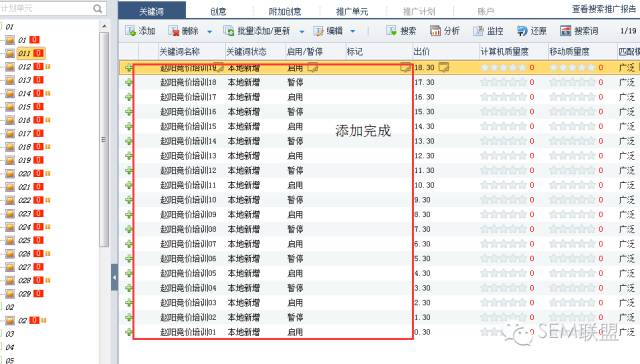Open the 搜索词 search terms tool
Viewport: 640px width, 364px height.
pyautogui.click(x=579, y=31)
